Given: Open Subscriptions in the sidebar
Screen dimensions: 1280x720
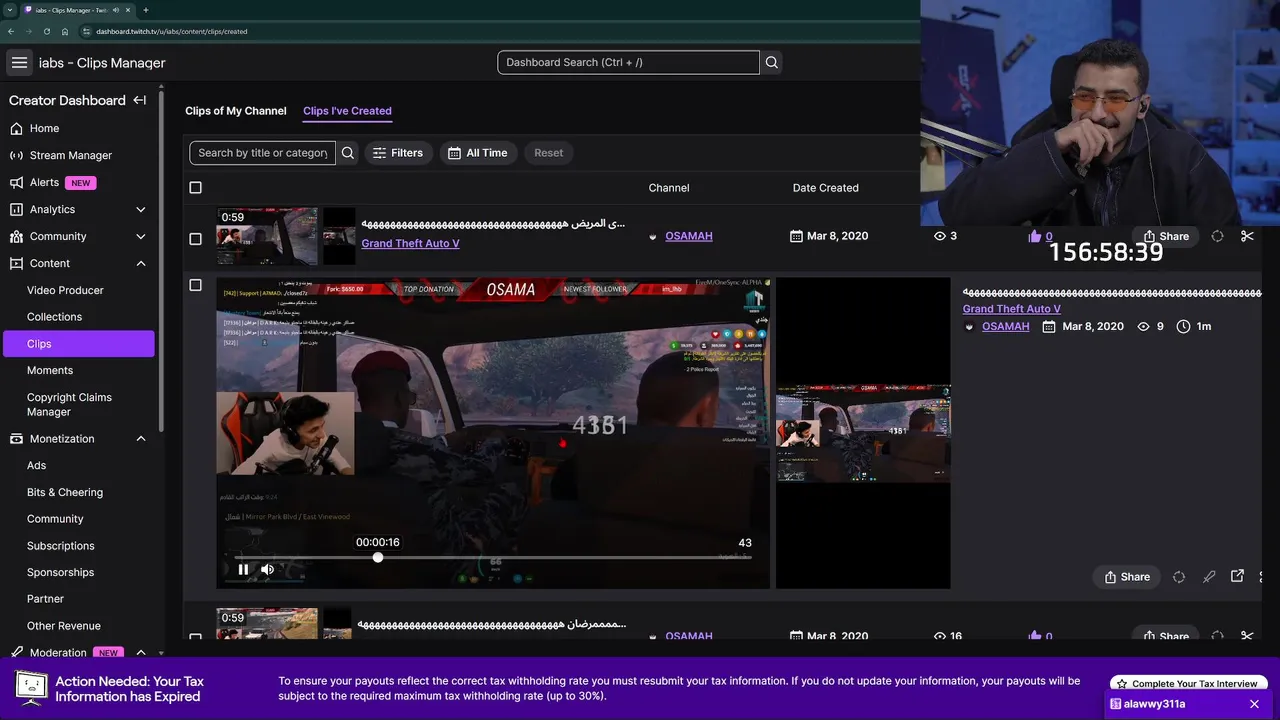Looking at the screenshot, I should click(x=60, y=546).
